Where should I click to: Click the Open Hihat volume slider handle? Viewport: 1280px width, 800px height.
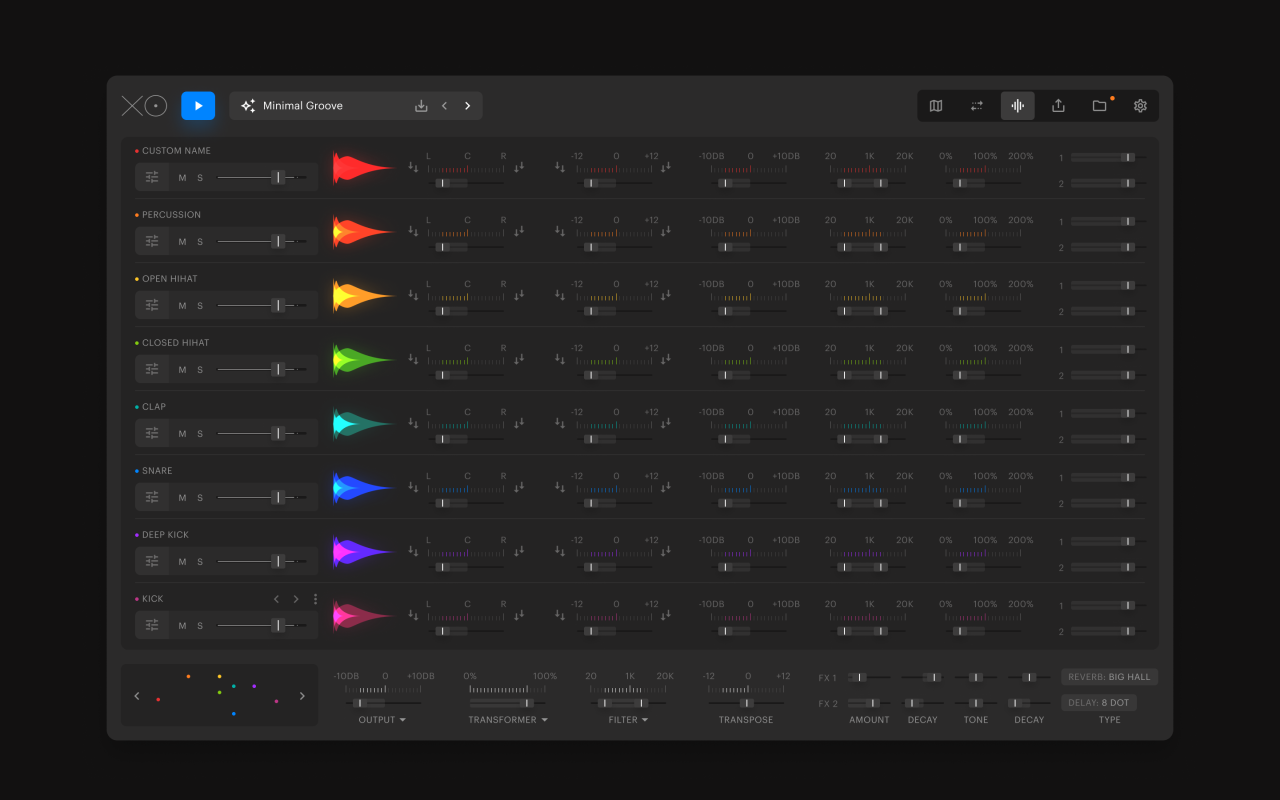pyautogui.click(x=278, y=305)
